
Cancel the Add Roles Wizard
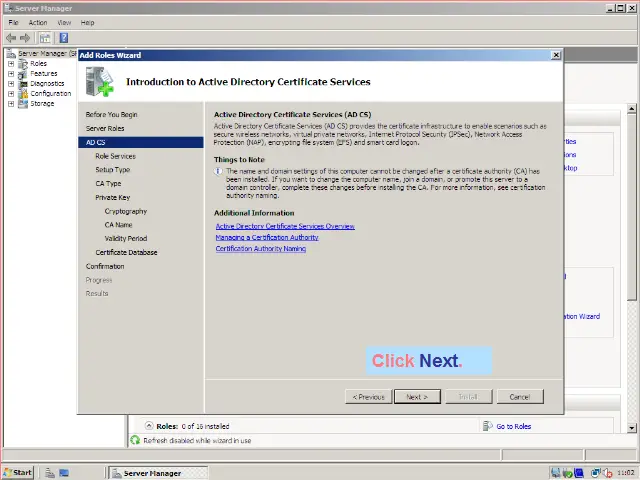pyautogui.click(x=520, y=397)
